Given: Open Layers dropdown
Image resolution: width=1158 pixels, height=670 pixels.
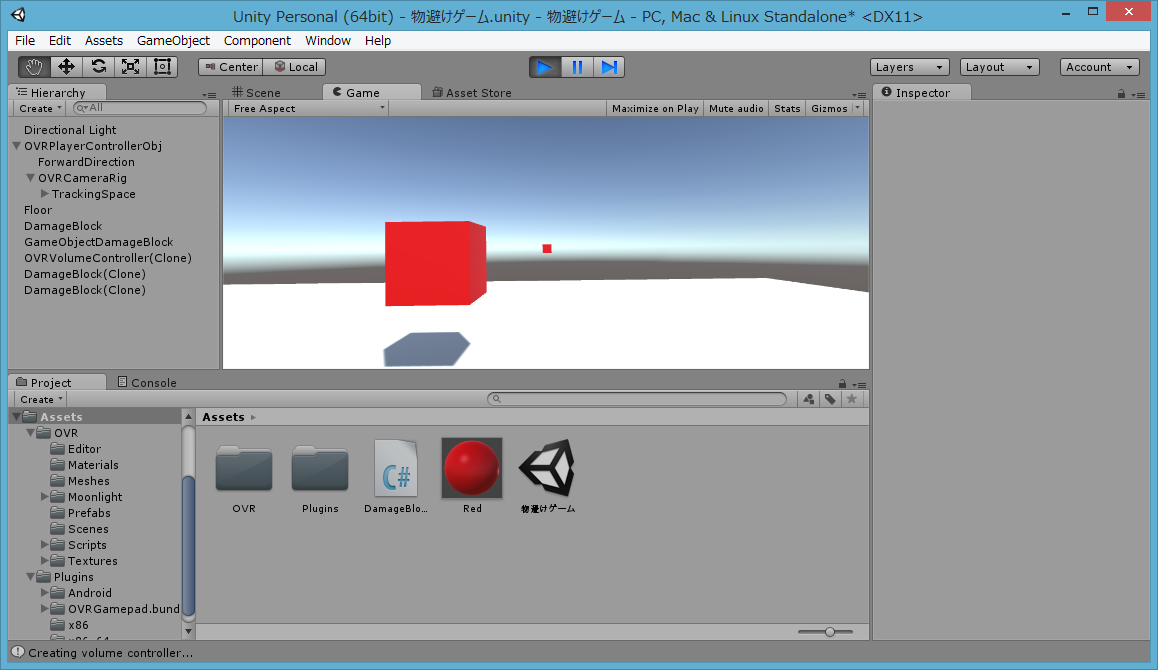Looking at the screenshot, I should (909, 67).
